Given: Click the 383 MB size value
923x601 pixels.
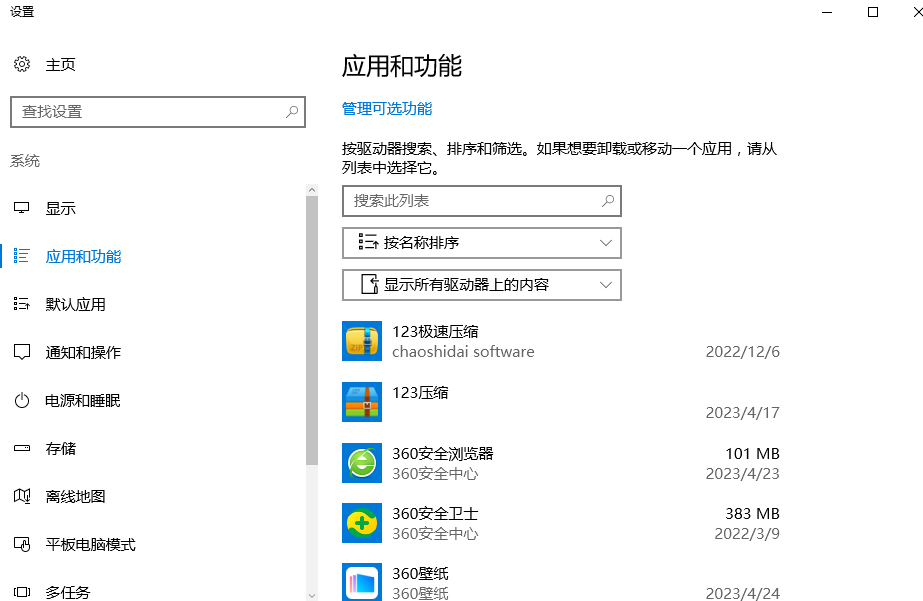Looking at the screenshot, I should pos(752,514).
